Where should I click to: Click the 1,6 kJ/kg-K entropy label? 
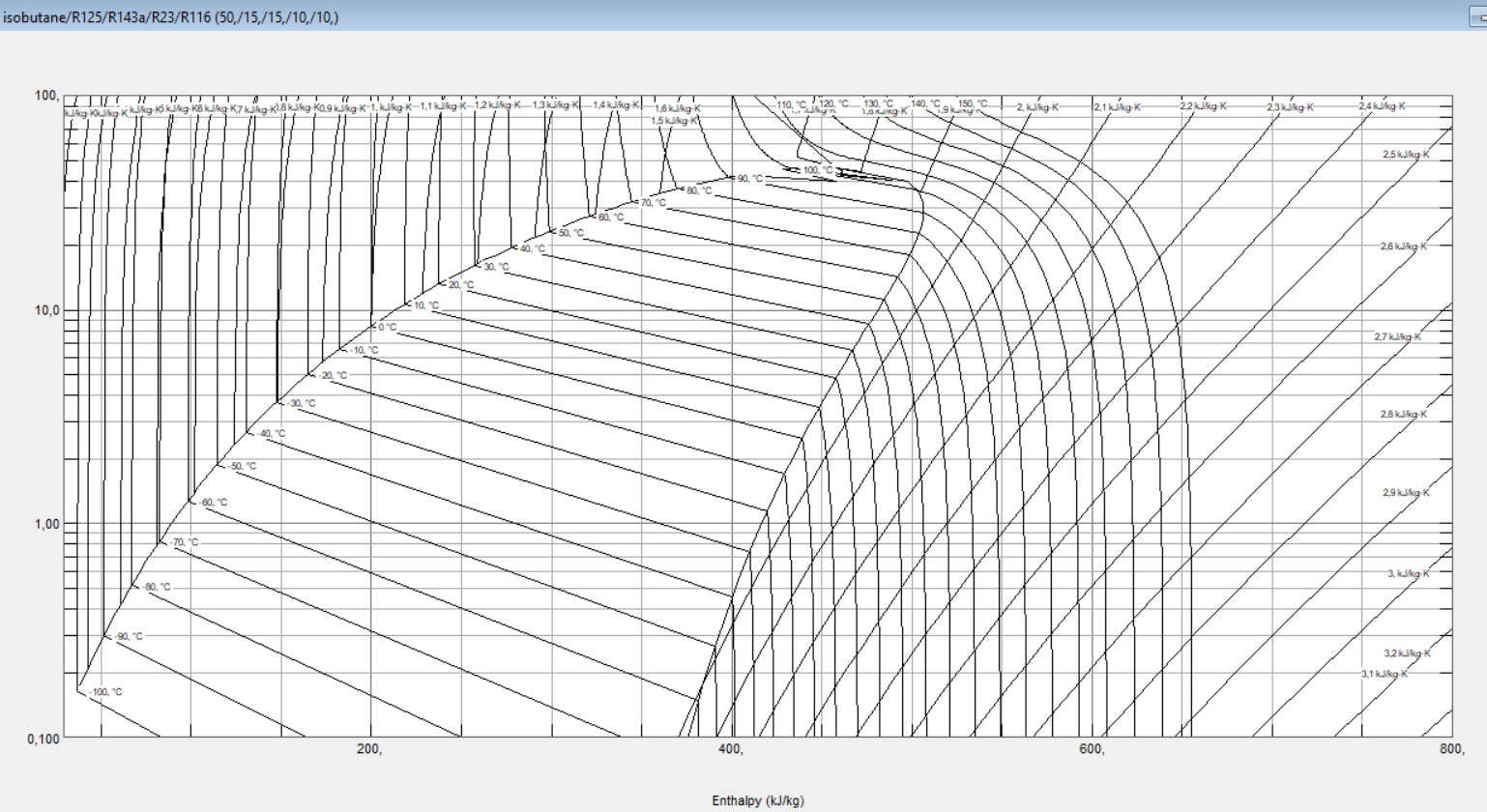click(x=678, y=109)
